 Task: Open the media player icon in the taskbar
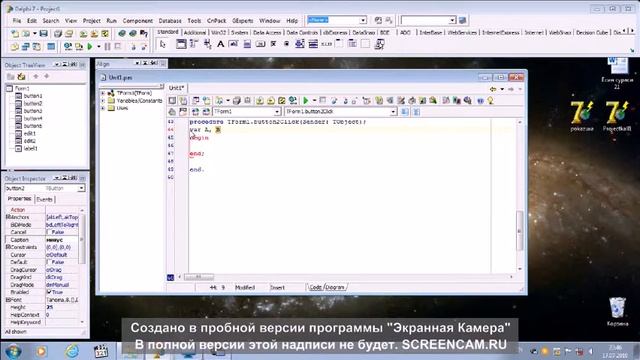(x=41, y=351)
